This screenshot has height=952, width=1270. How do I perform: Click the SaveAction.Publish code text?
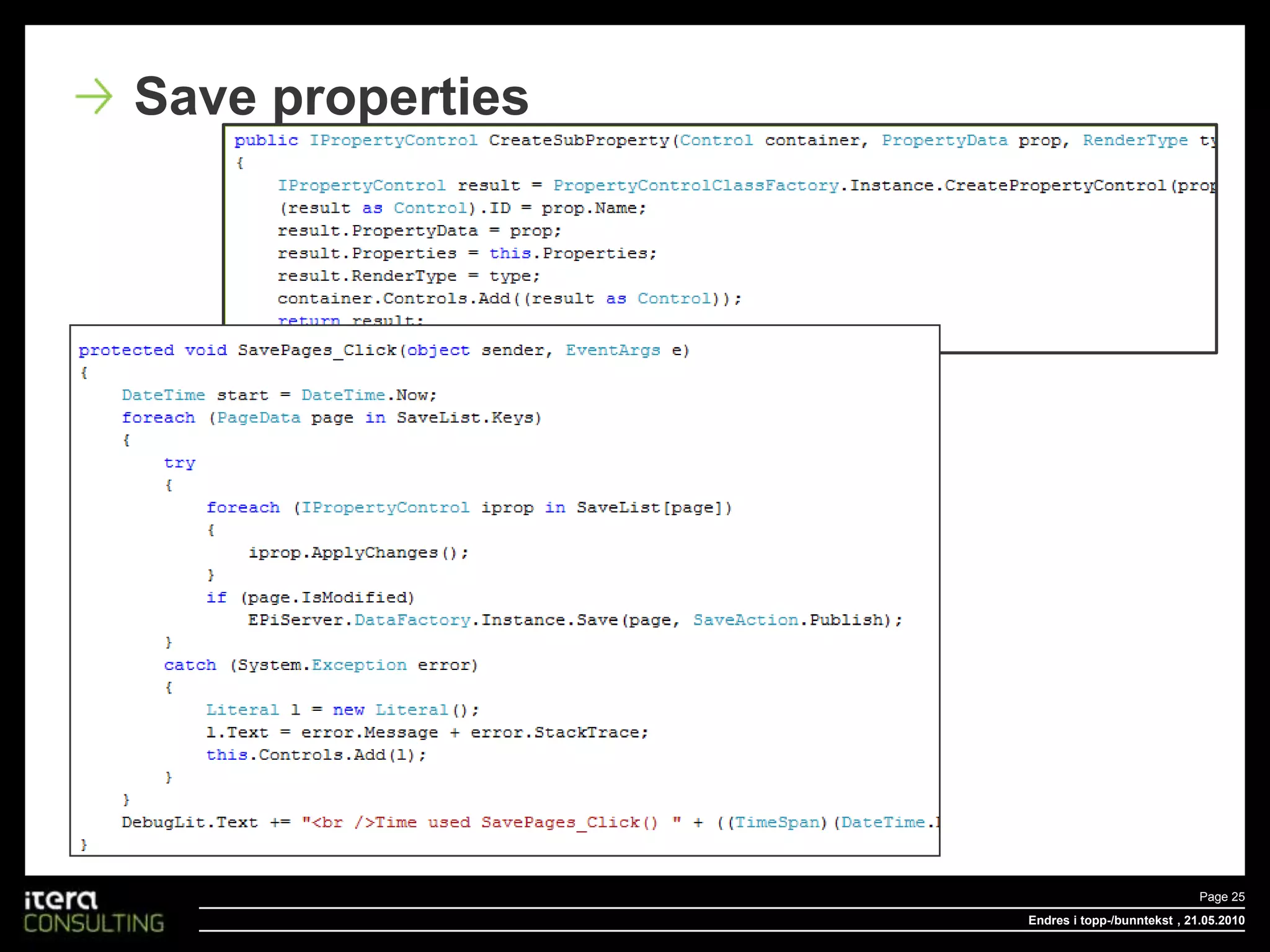click(788, 620)
